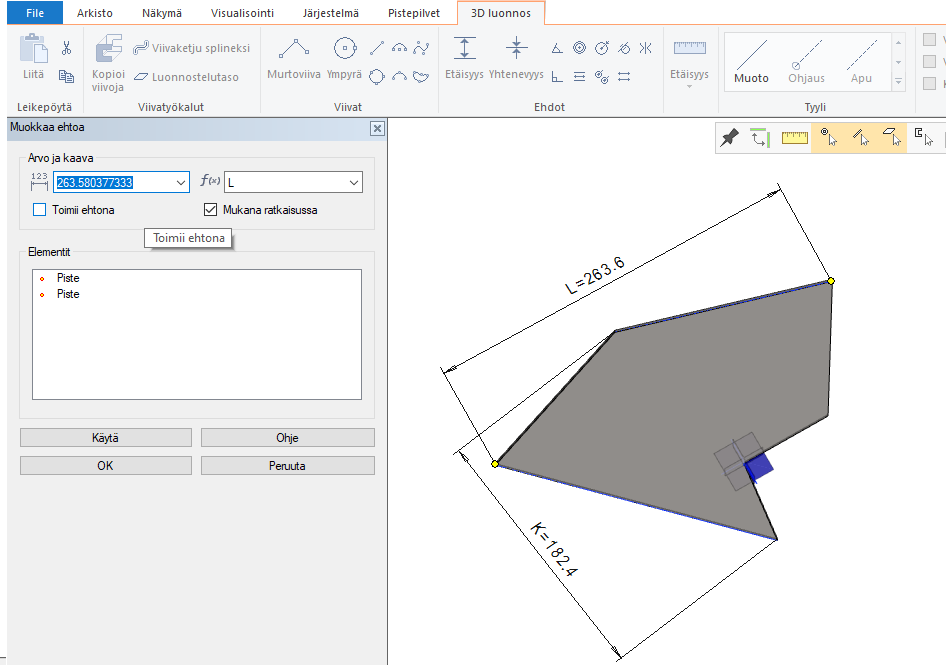Click the scissors cut icon

point(66,48)
